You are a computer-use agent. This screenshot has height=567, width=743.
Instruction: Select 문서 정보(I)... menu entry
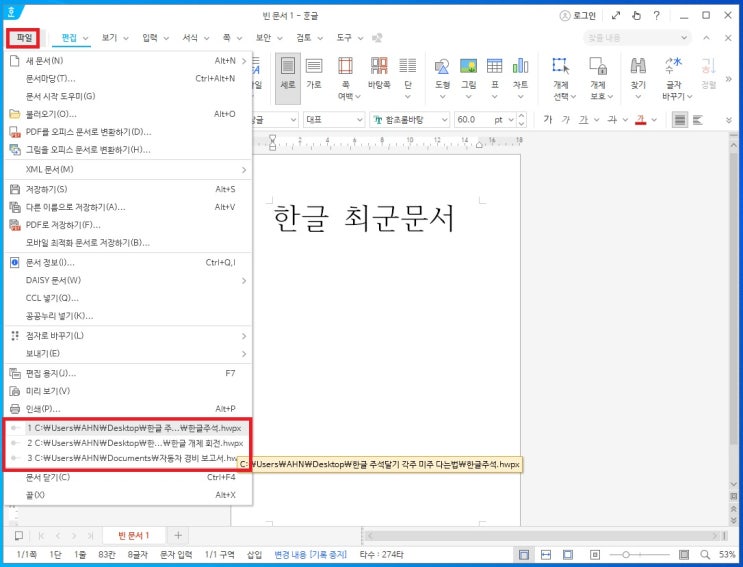[x=128, y=262]
